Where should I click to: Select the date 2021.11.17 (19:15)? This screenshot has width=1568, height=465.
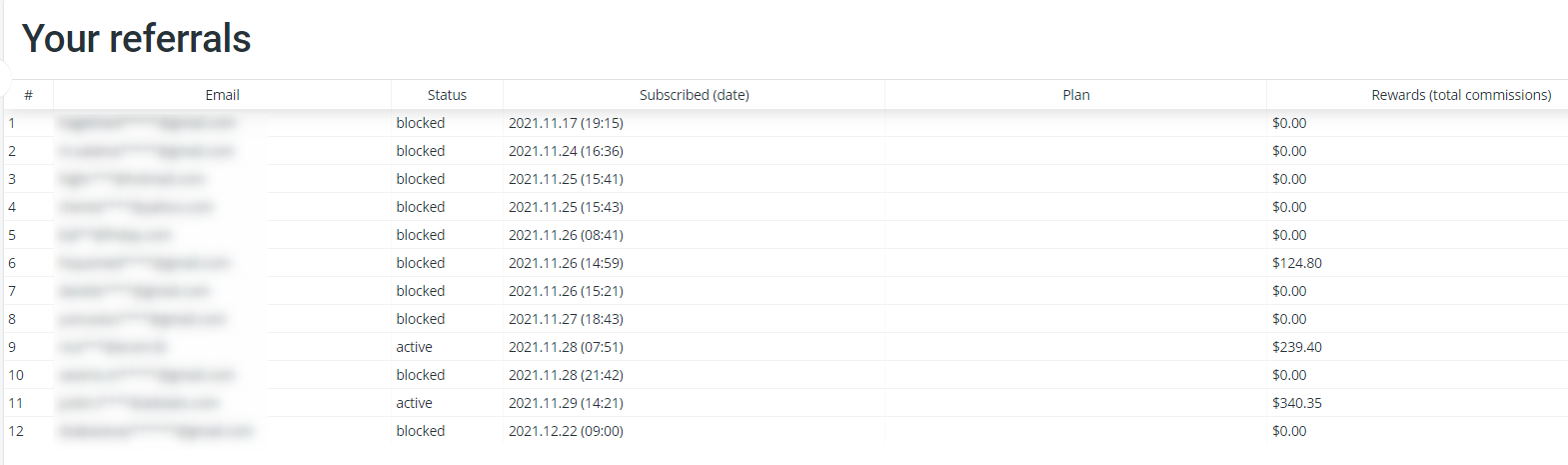tap(566, 123)
